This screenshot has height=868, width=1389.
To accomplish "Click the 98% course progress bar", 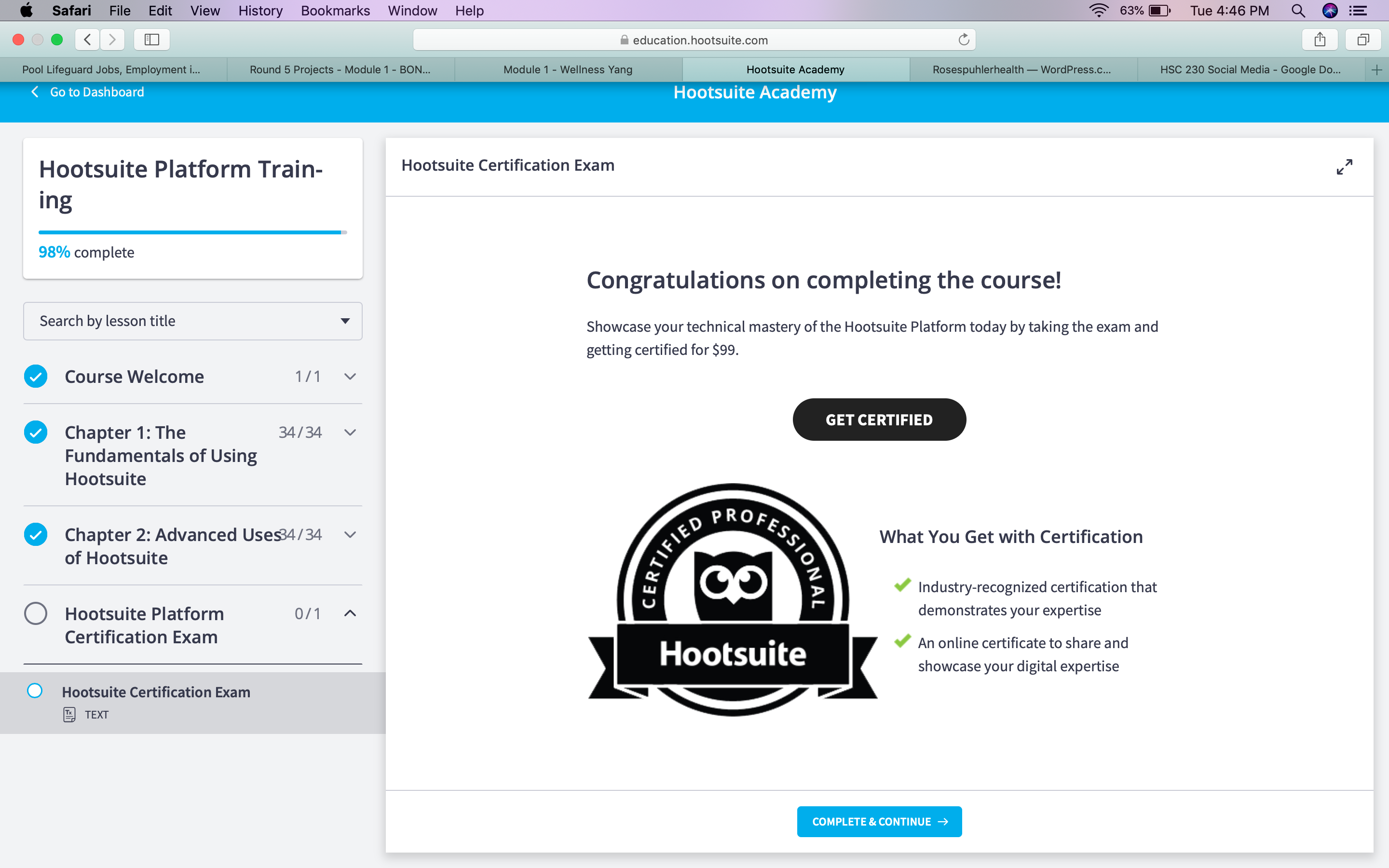I will [192, 232].
